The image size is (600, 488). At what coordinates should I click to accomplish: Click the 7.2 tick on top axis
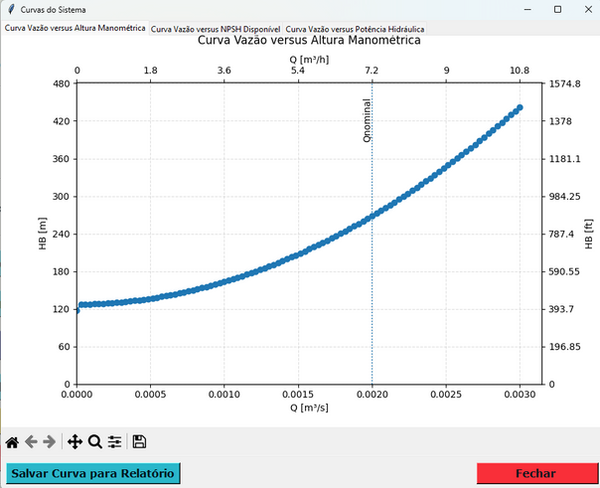[x=371, y=70]
